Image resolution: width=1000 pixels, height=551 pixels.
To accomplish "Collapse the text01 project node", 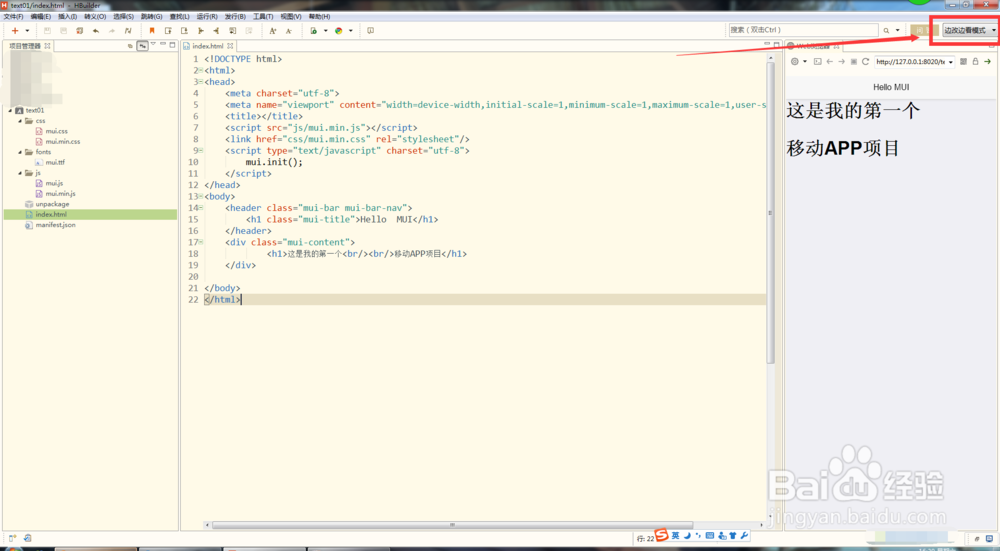I will point(10,110).
